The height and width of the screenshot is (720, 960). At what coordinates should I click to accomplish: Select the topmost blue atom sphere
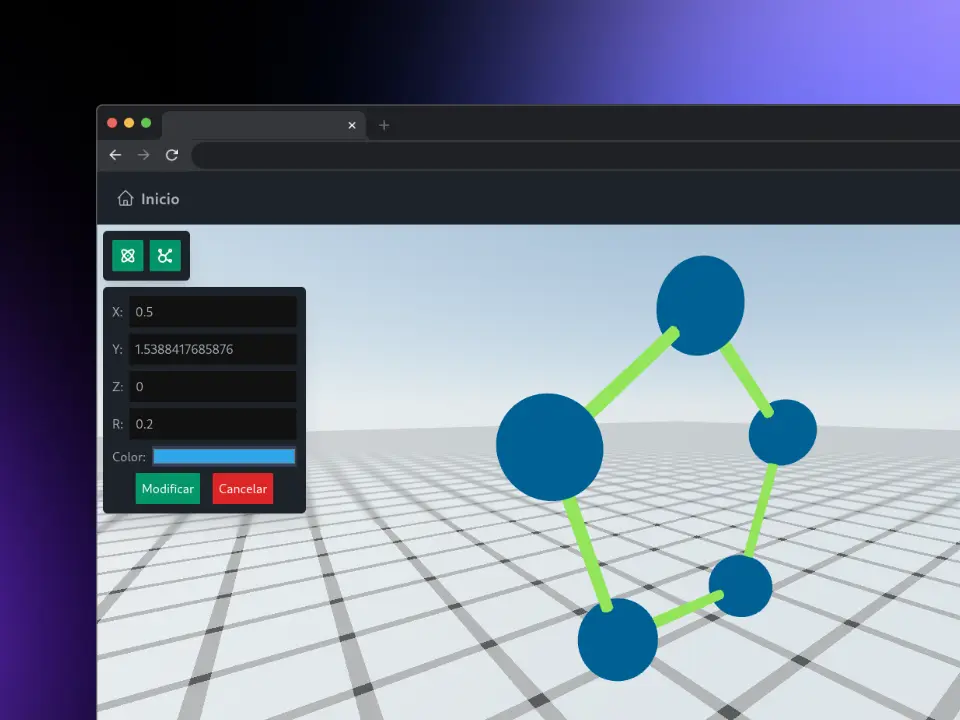(x=700, y=305)
